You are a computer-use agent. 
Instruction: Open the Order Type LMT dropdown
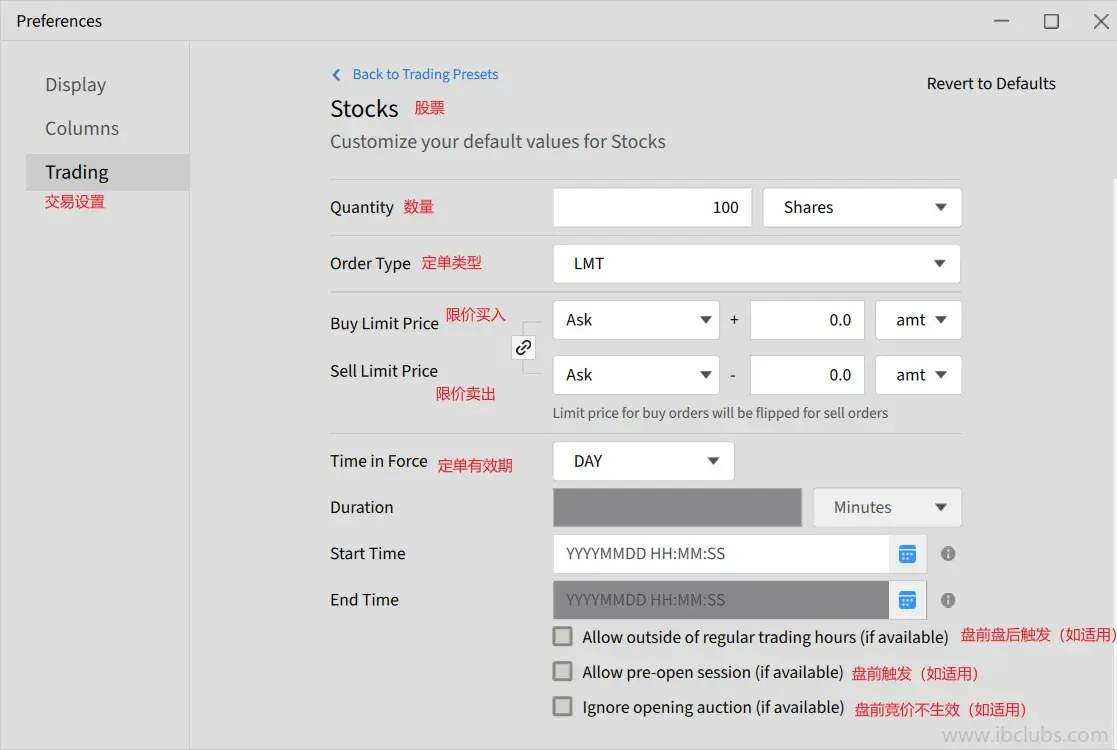pyautogui.click(x=756, y=264)
